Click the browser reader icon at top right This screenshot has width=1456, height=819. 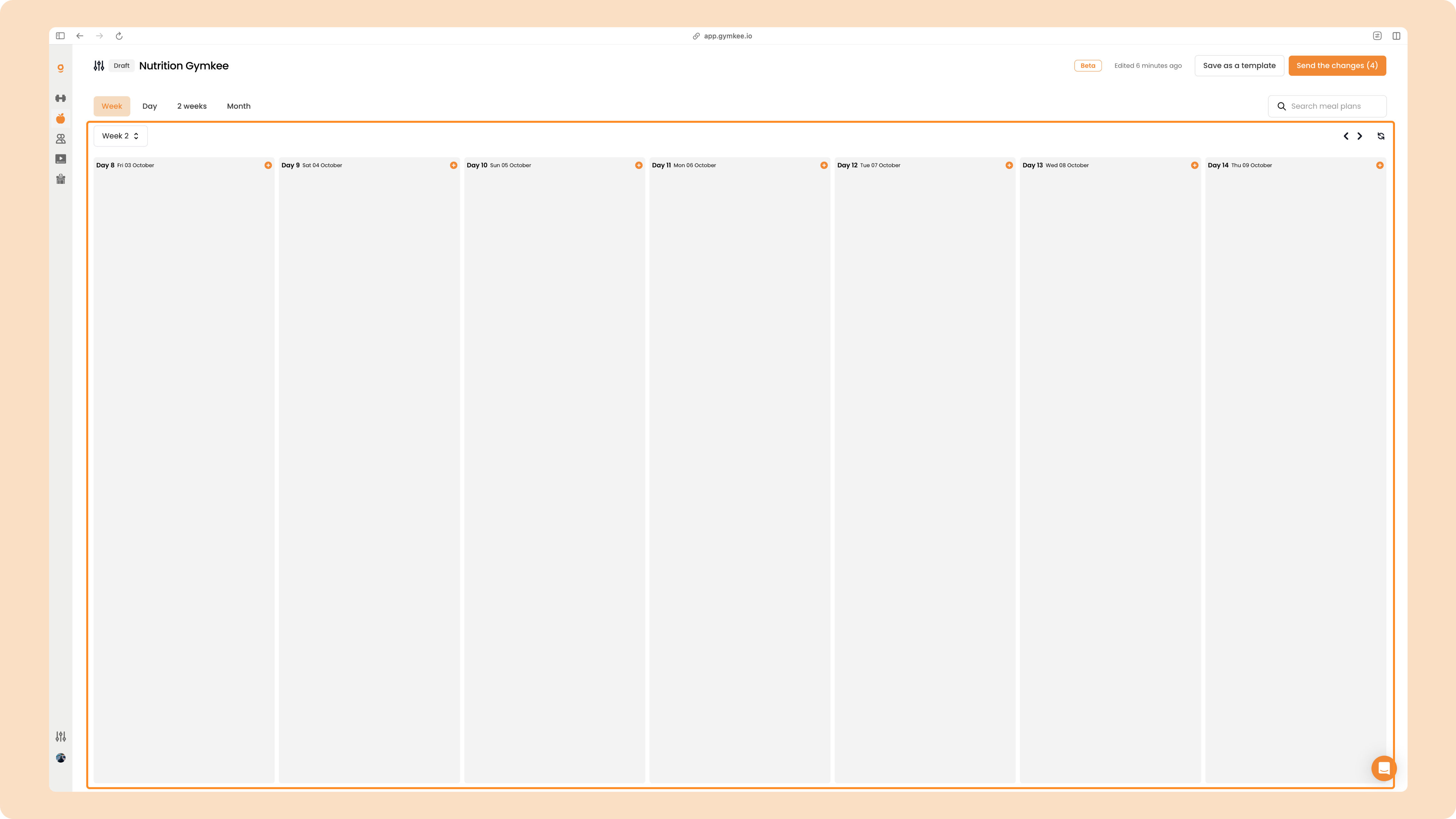[1377, 36]
